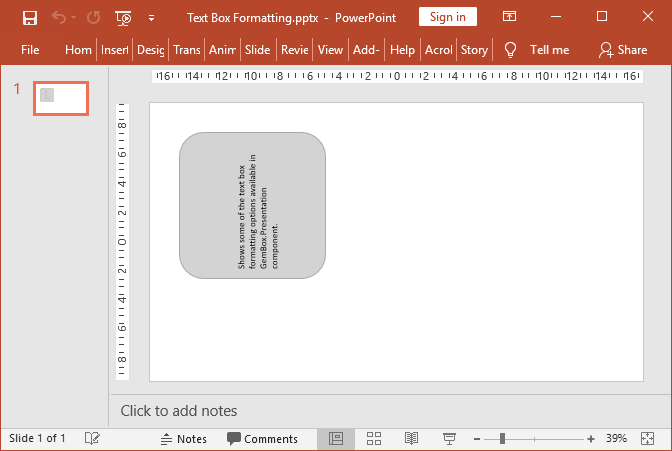Start Slide Show from status bar
Screen dimensions: 672x451
point(450,439)
